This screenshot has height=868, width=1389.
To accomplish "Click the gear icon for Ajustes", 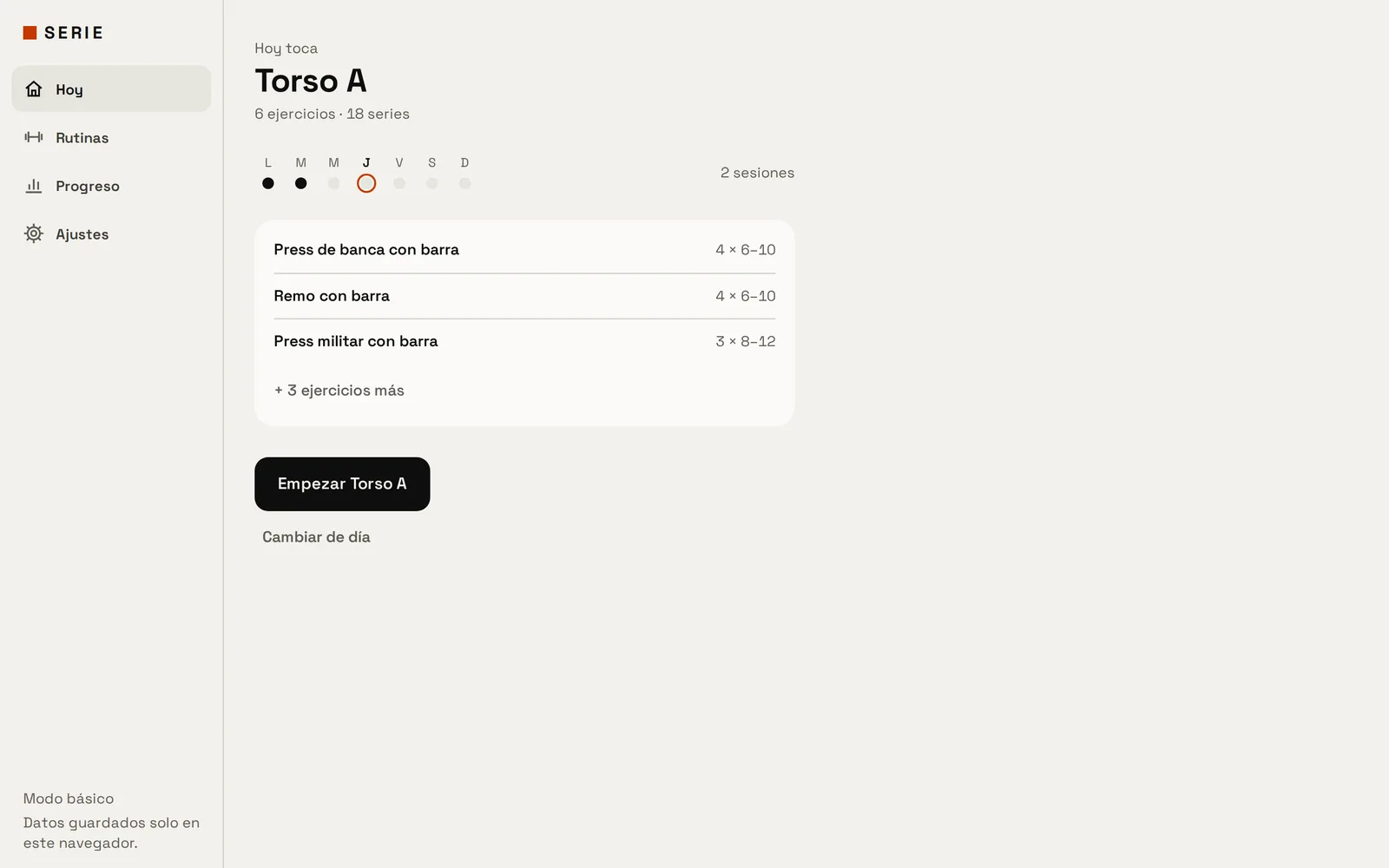I will pyautogui.click(x=34, y=233).
